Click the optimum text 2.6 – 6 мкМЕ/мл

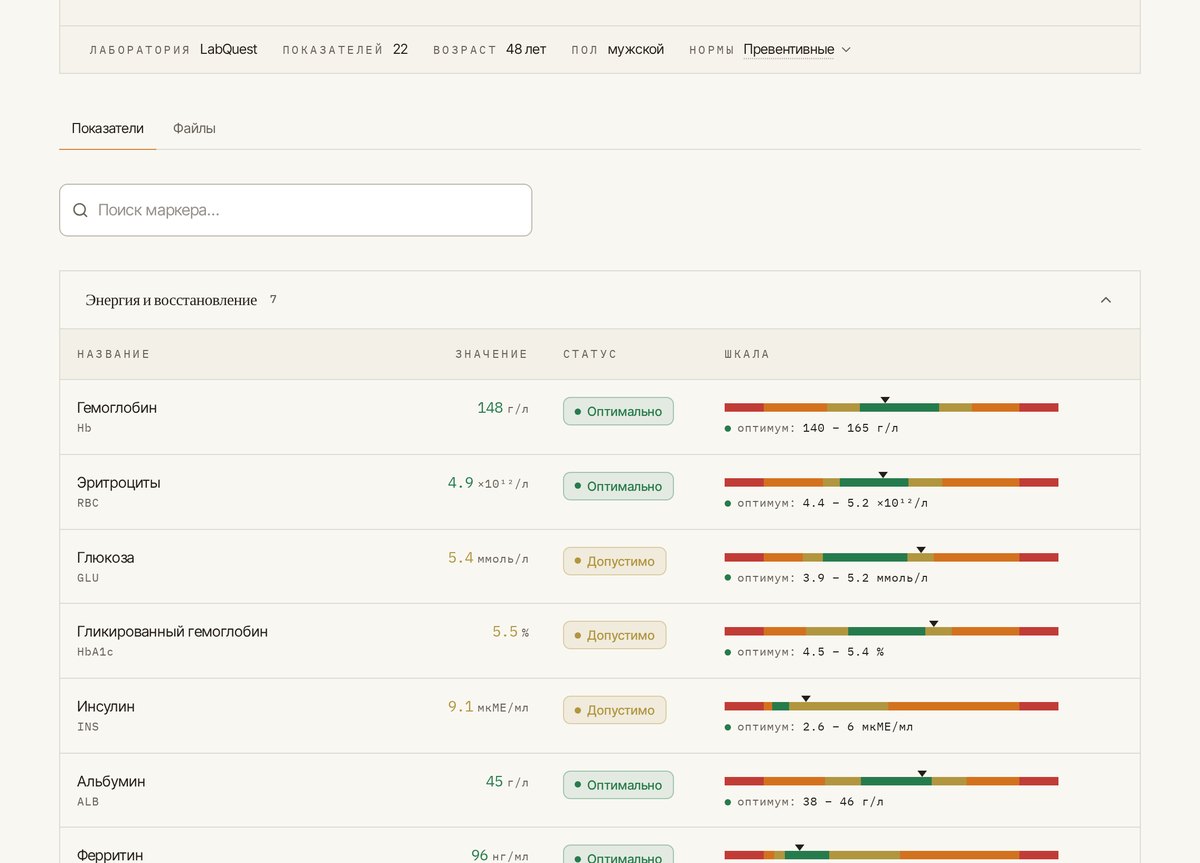tap(858, 727)
